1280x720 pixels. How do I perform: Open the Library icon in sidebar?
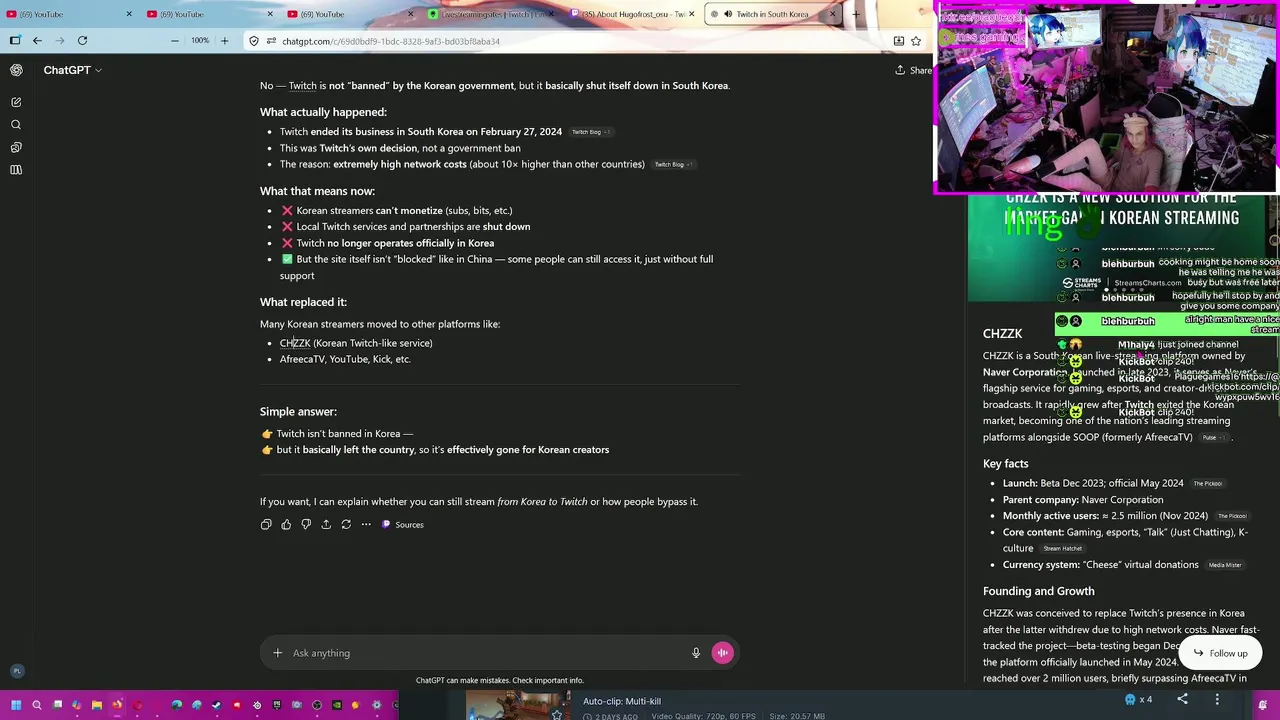(16, 170)
